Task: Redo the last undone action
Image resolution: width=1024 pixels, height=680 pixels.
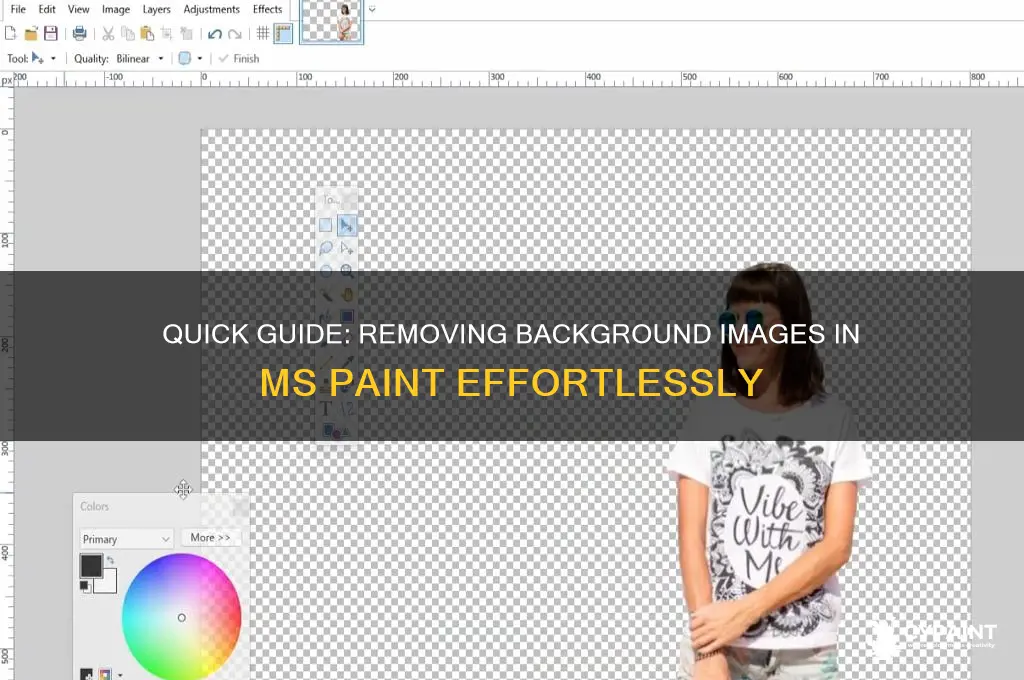Action: pyautogui.click(x=235, y=34)
